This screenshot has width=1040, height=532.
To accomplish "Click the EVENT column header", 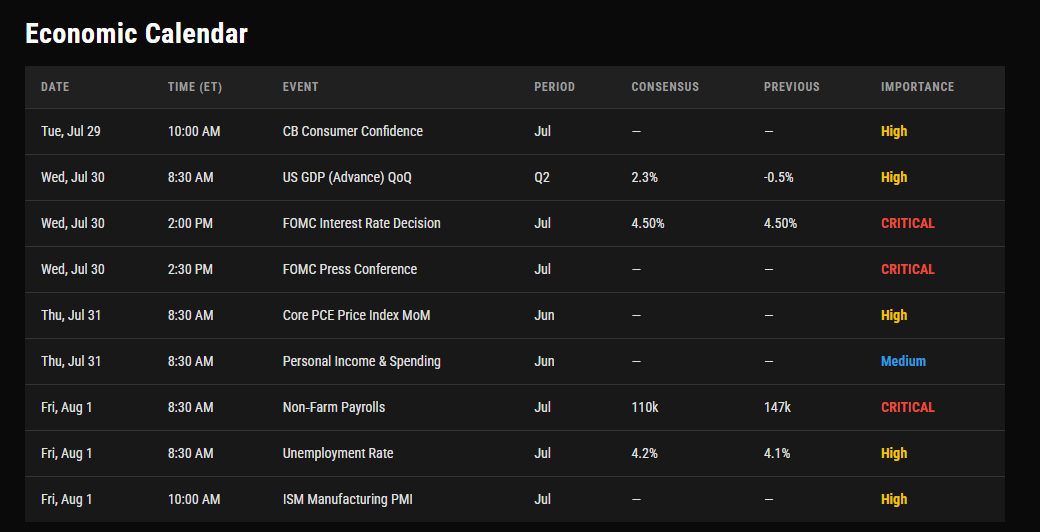I will tap(300, 87).
